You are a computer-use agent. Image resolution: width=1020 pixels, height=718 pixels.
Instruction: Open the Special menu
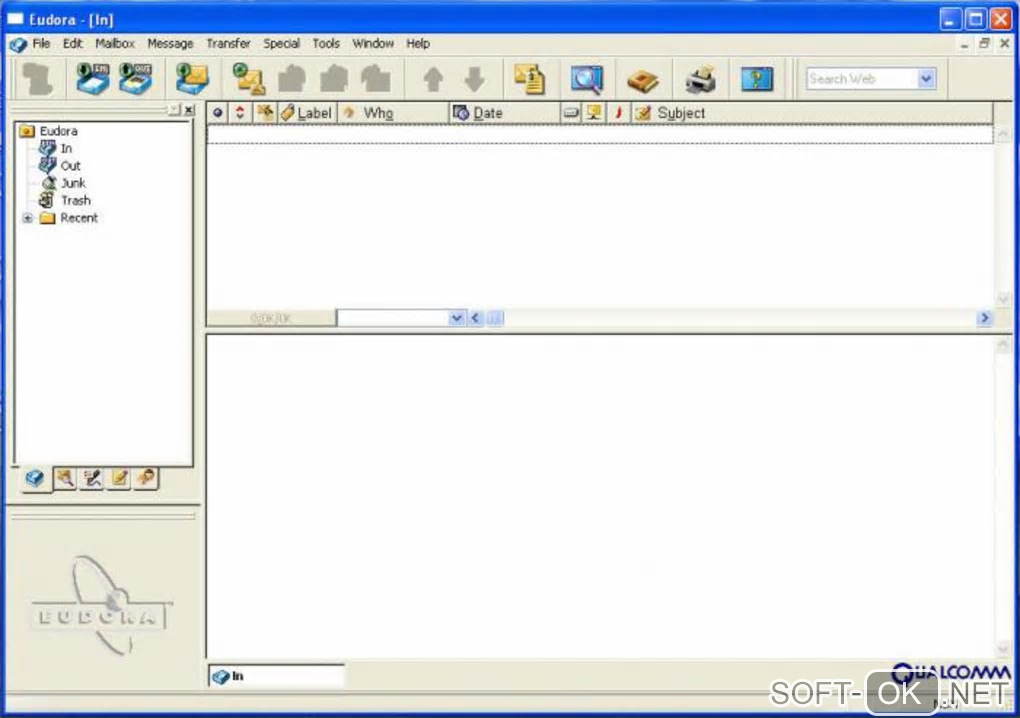[282, 44]
